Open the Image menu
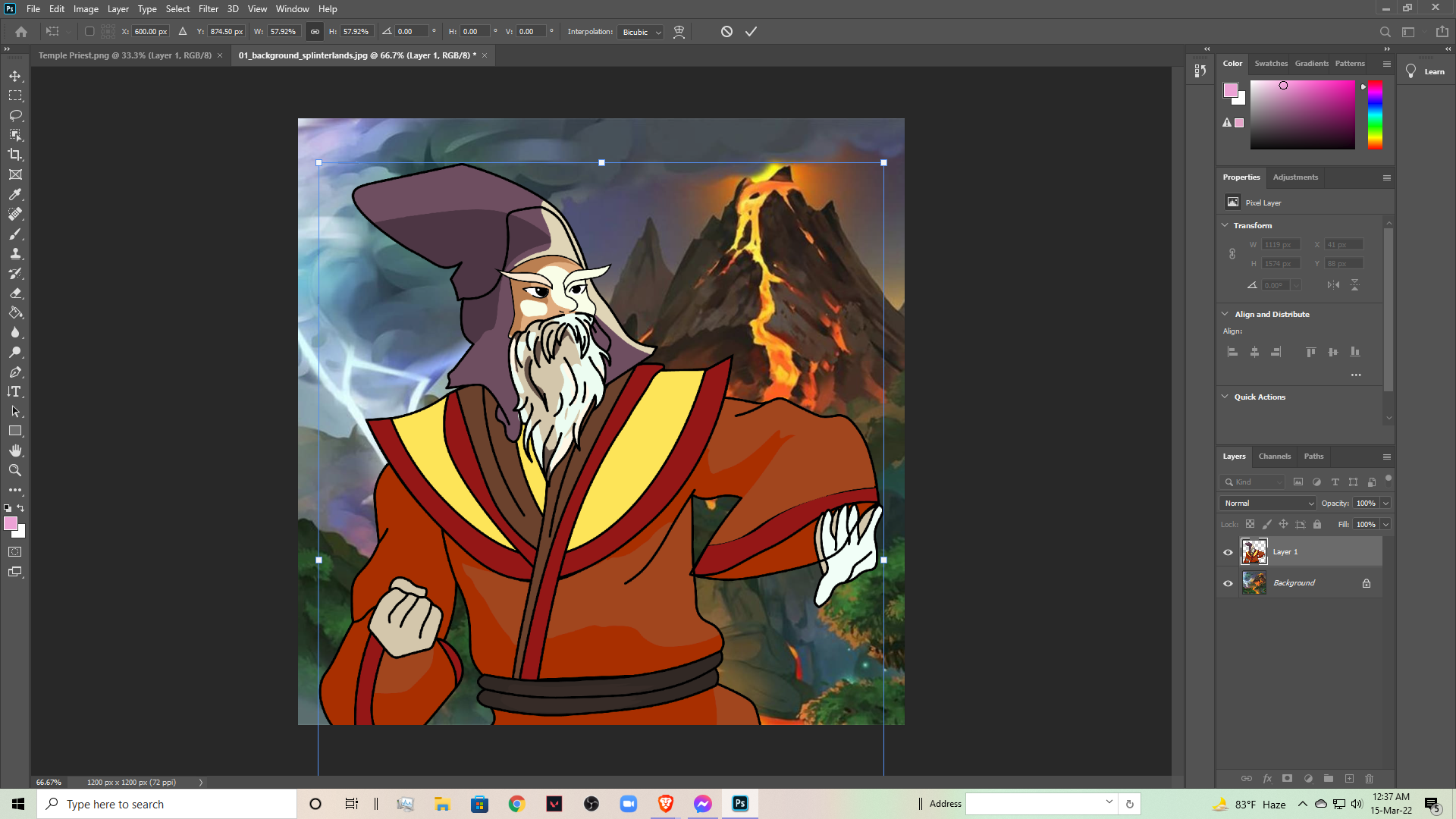Image resolution: width=1456 pixels, height=819 pixels. pyautogui.click(x=86, y=9)
